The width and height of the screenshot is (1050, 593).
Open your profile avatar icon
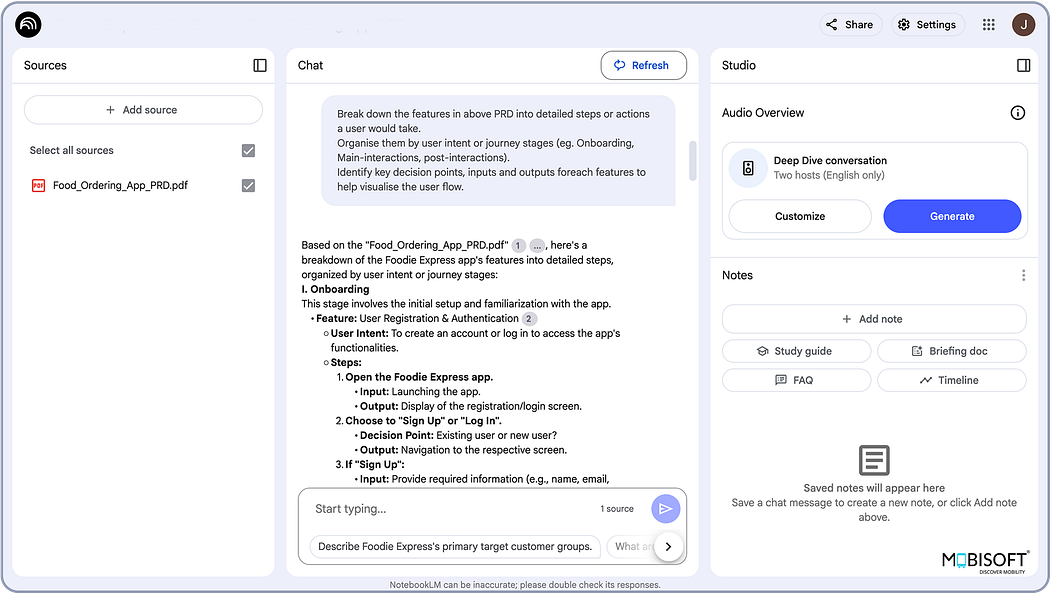(1023, 24)
